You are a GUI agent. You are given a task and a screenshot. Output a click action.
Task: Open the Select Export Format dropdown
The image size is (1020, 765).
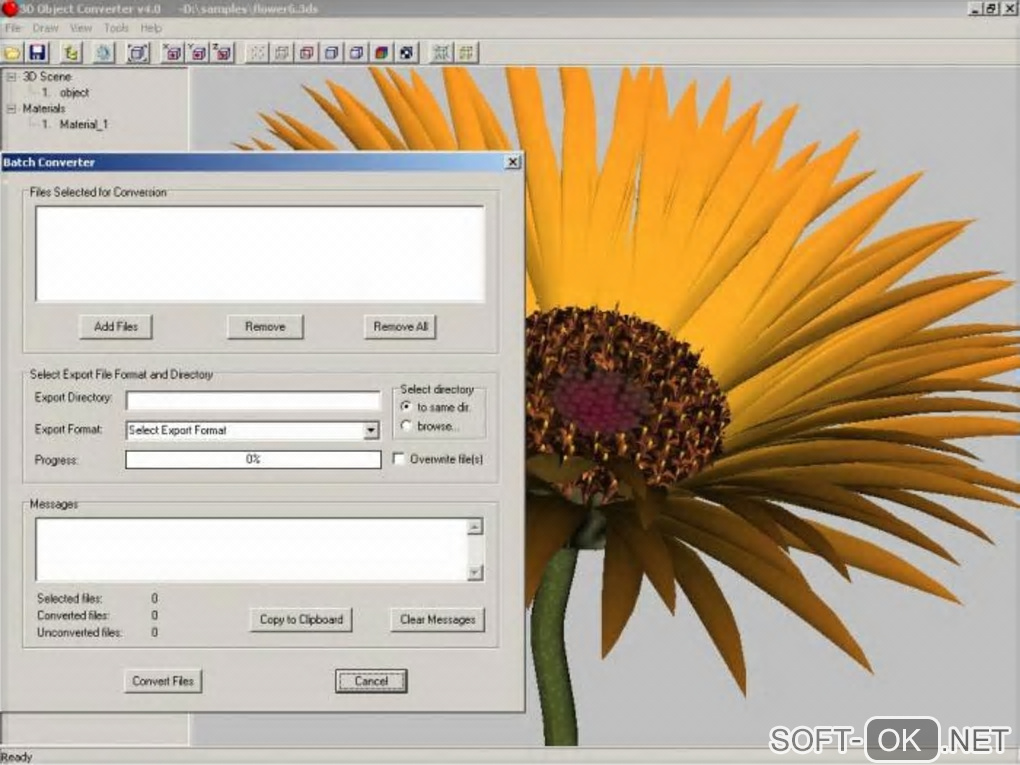[x=371, y=430]
